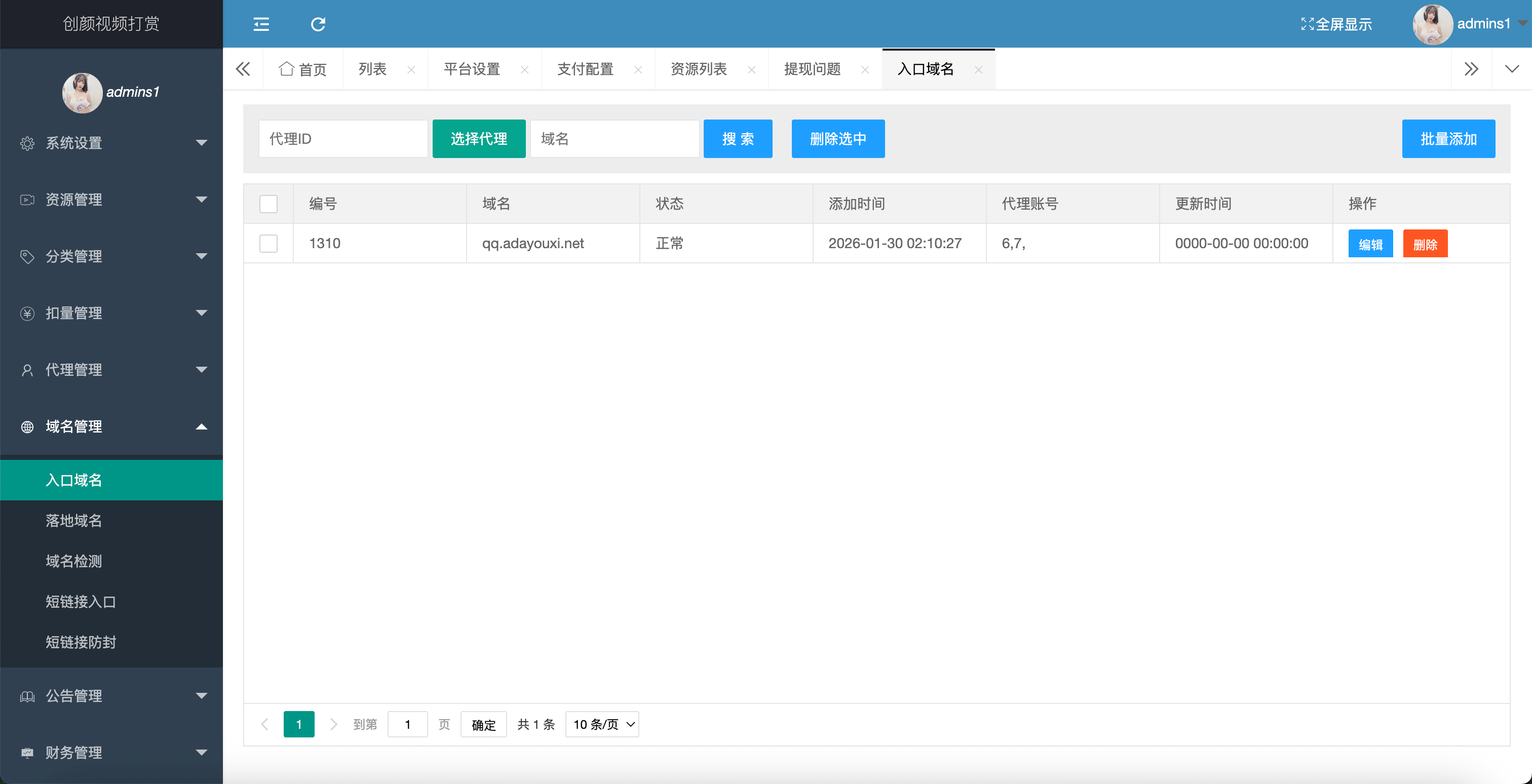Close the 资源列表 tab with its X
This screenshot has width=1532, height=784.
click(x=752, y=69)
